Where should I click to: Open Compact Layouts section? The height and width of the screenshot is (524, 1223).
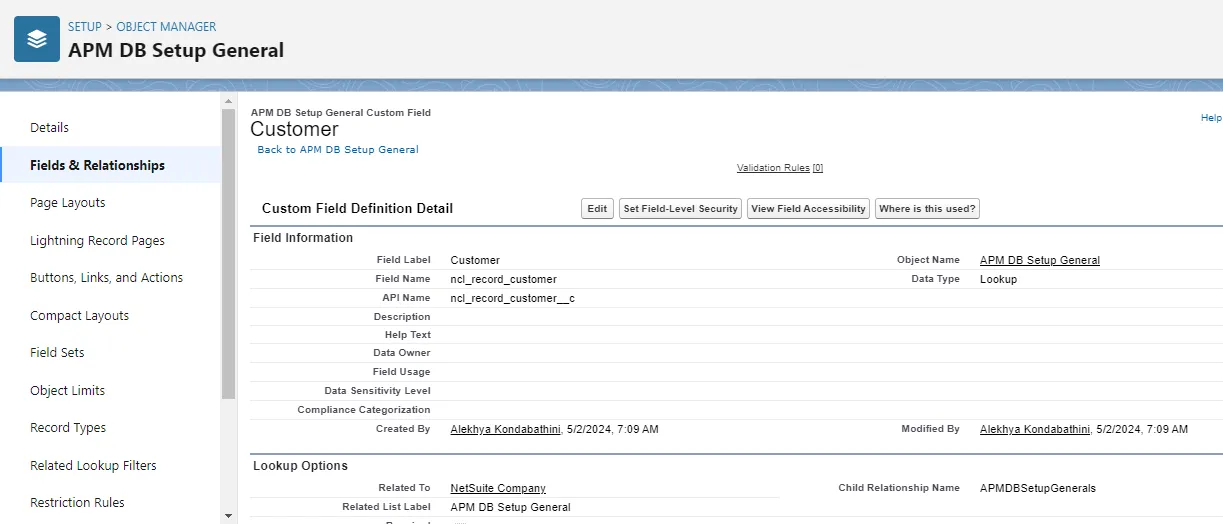[x=80, y=316]
